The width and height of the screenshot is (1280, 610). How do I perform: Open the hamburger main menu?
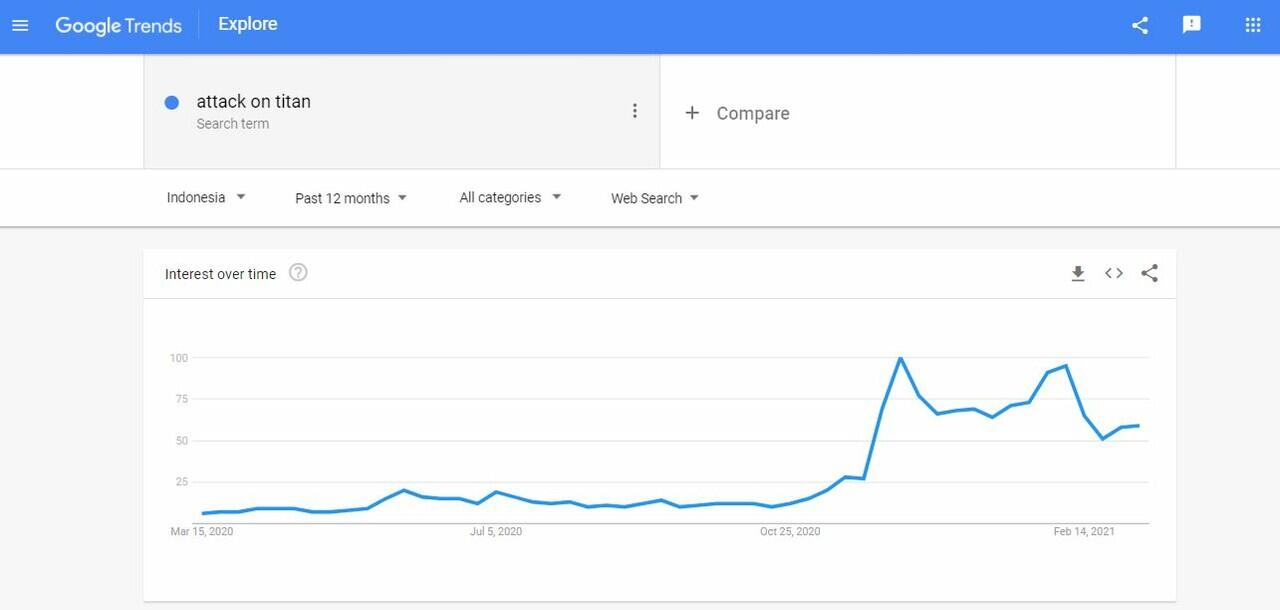(20, 25)
